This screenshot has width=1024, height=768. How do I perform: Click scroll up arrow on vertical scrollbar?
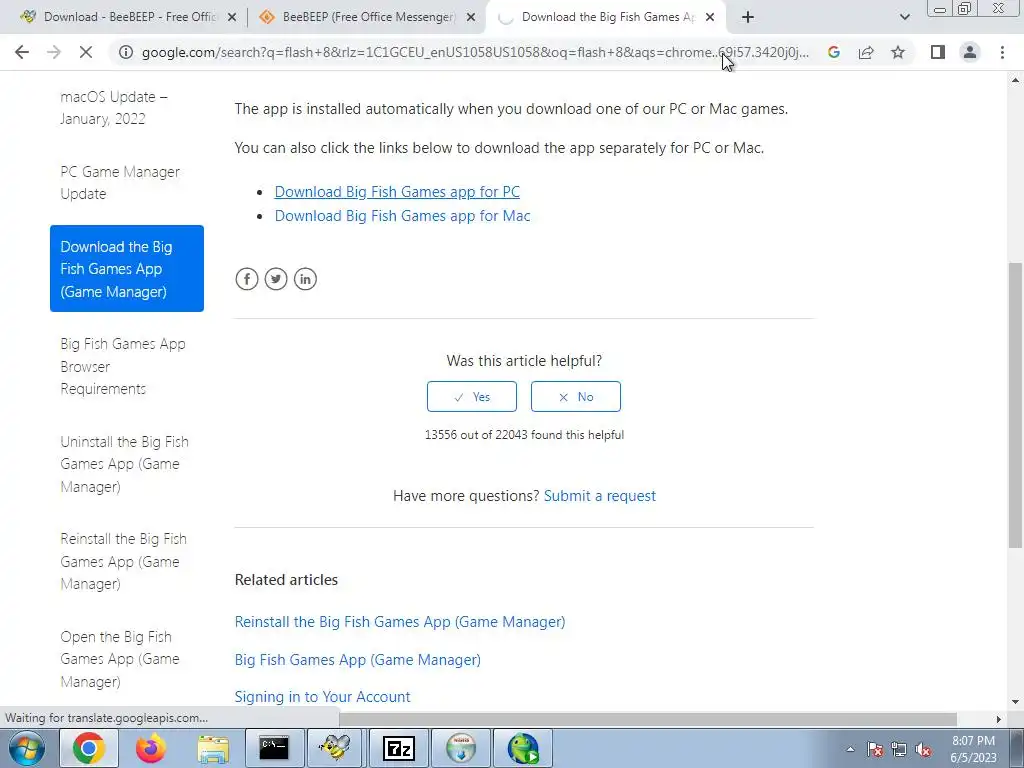click(1015, 80)
